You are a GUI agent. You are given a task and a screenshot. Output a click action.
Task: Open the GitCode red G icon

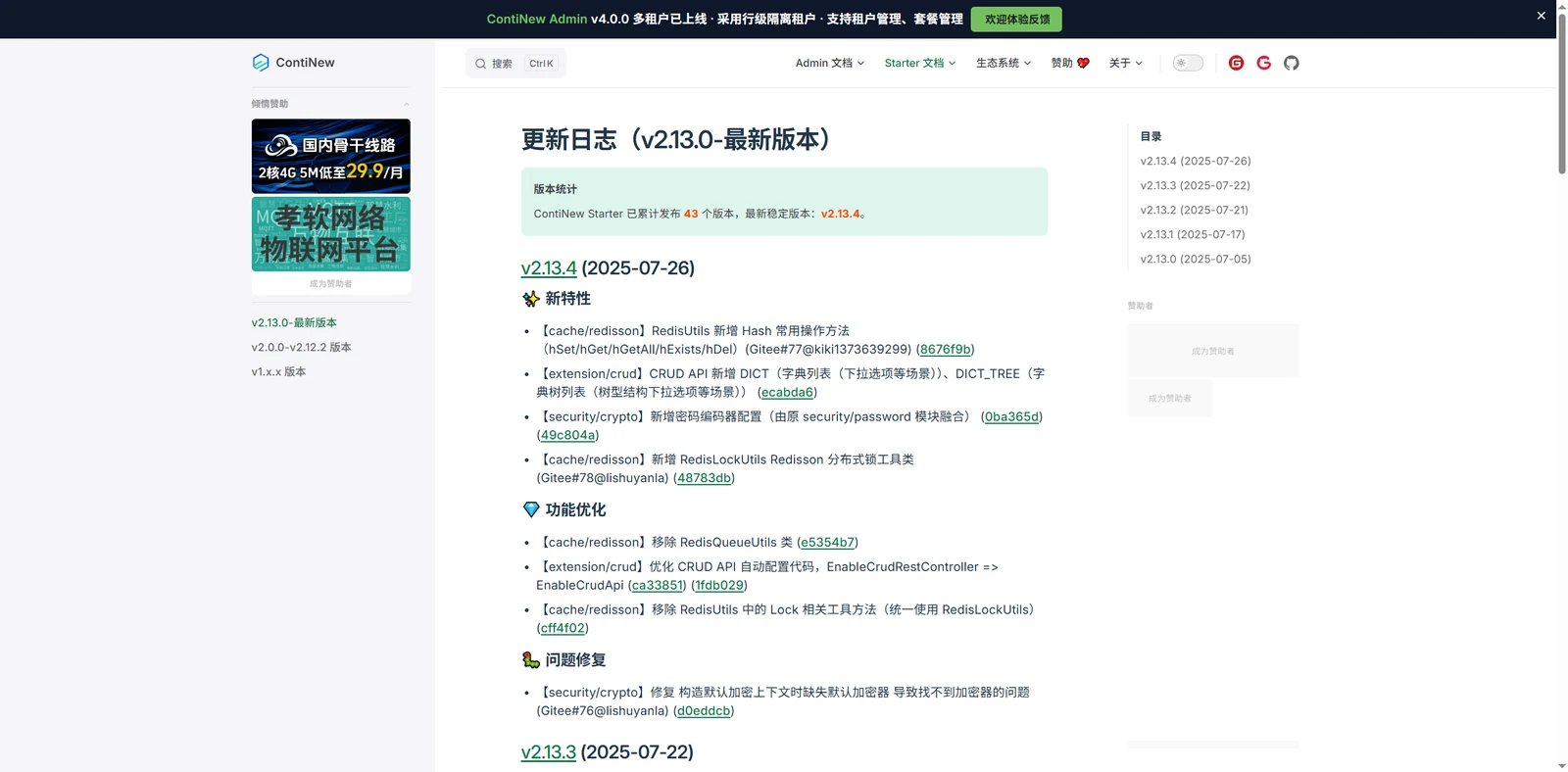pos(1263,63)
